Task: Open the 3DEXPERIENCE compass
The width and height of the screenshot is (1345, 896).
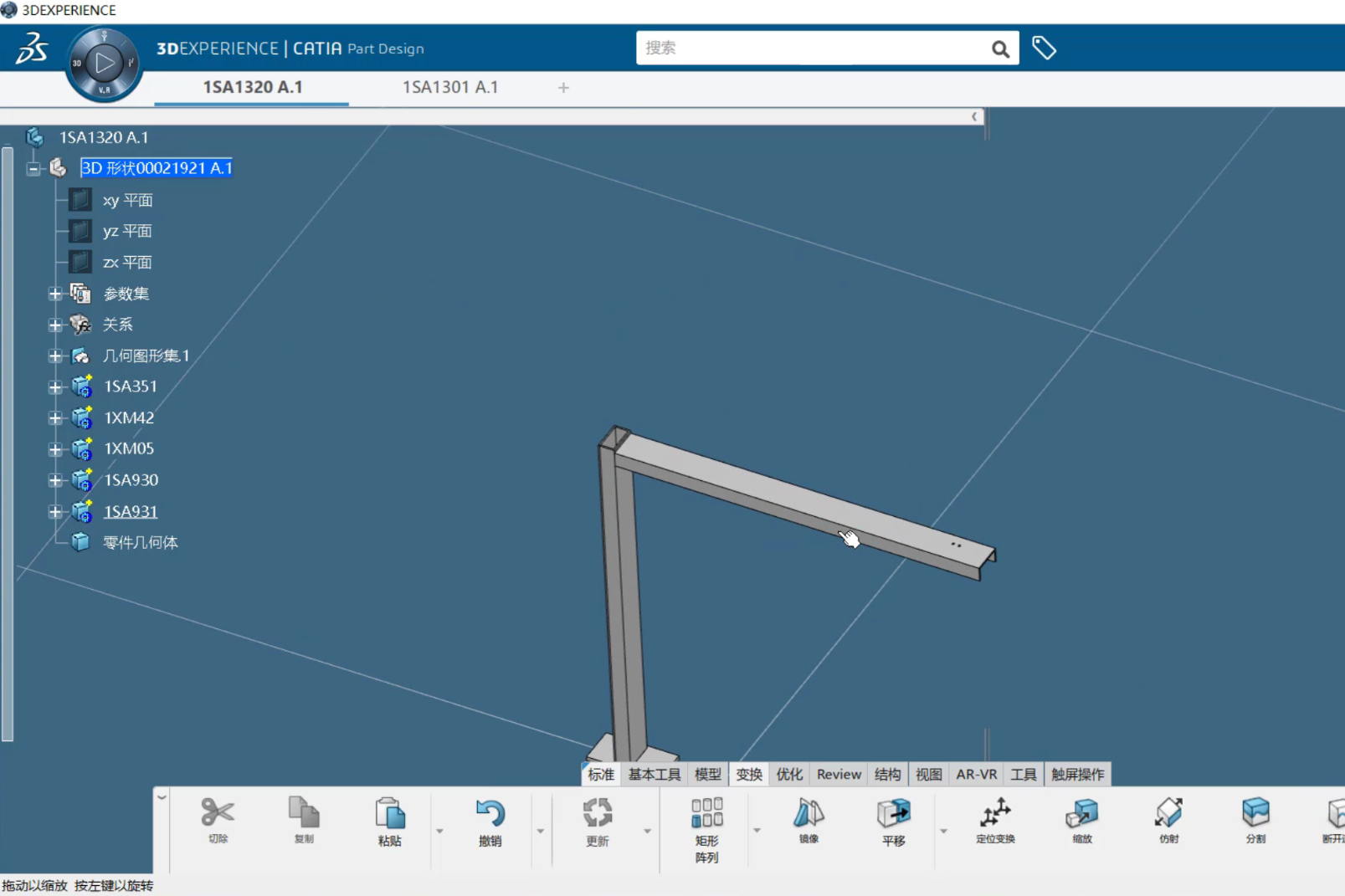Action: 104,64
